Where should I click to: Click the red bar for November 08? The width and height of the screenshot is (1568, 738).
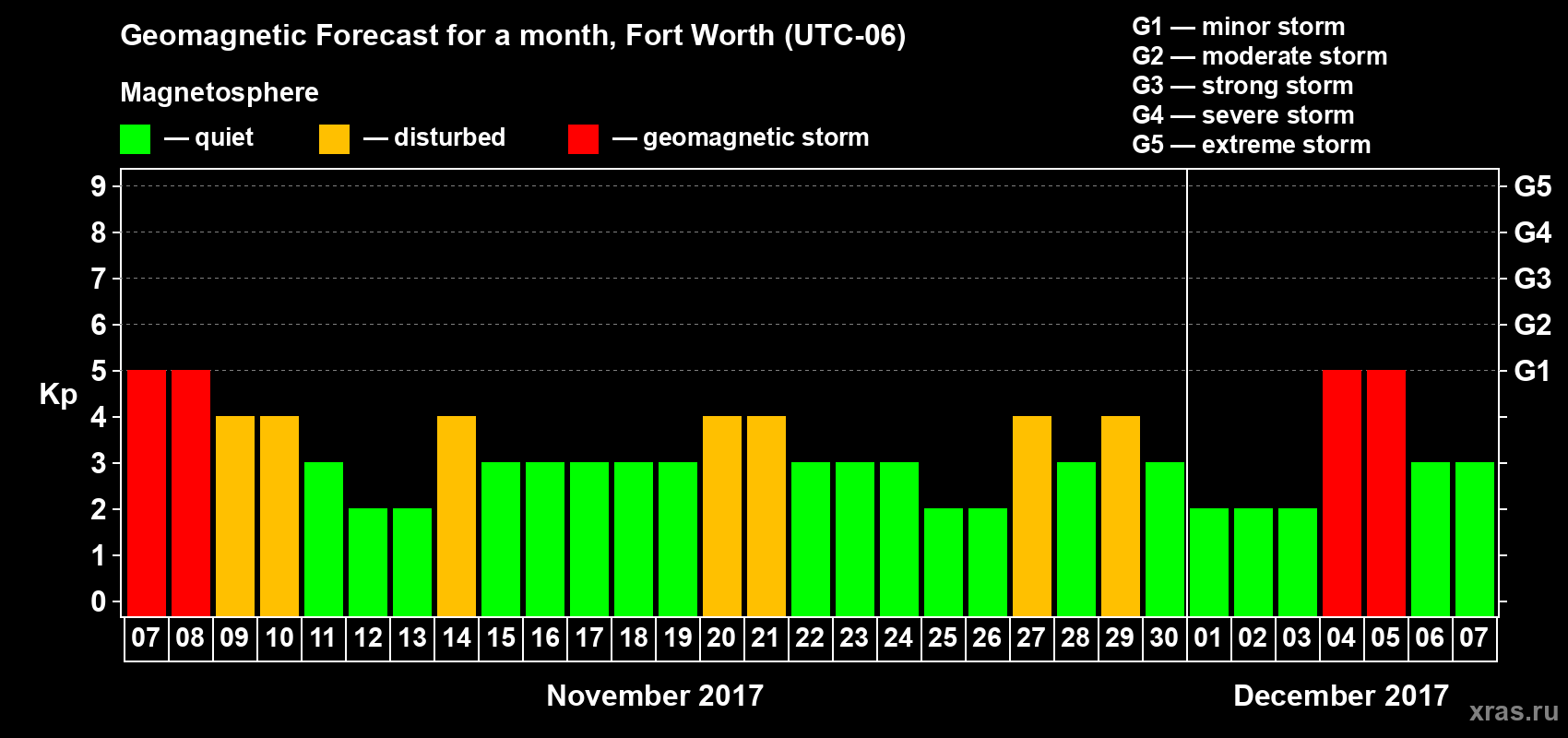[x=191, y=493]
